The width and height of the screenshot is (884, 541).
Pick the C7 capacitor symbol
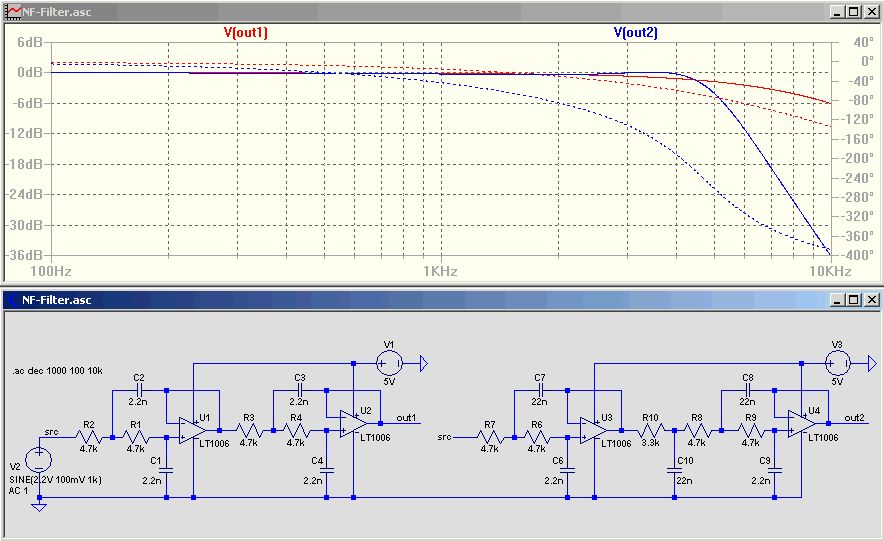[x=541, y=390]
